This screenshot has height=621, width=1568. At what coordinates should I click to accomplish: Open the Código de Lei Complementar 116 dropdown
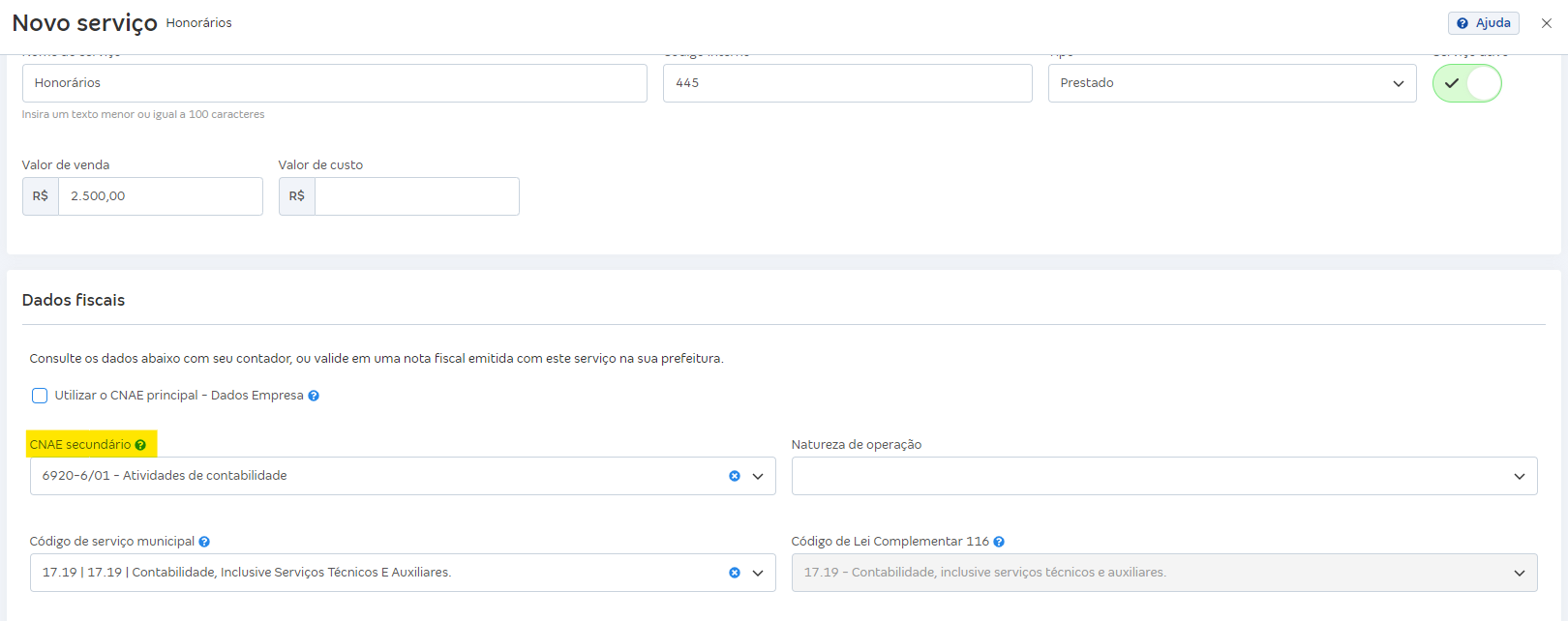pos(1163,573)
